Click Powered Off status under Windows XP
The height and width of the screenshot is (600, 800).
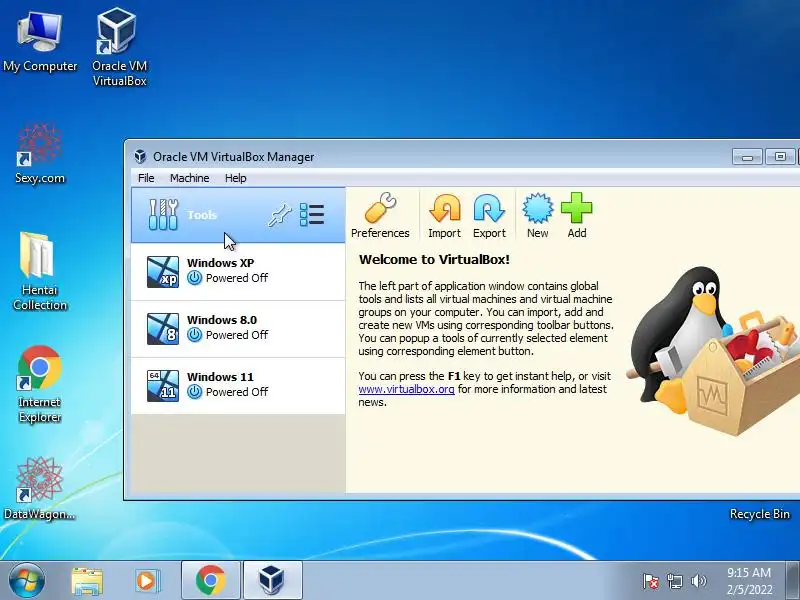pyautogui.click(x=237, y=278)
